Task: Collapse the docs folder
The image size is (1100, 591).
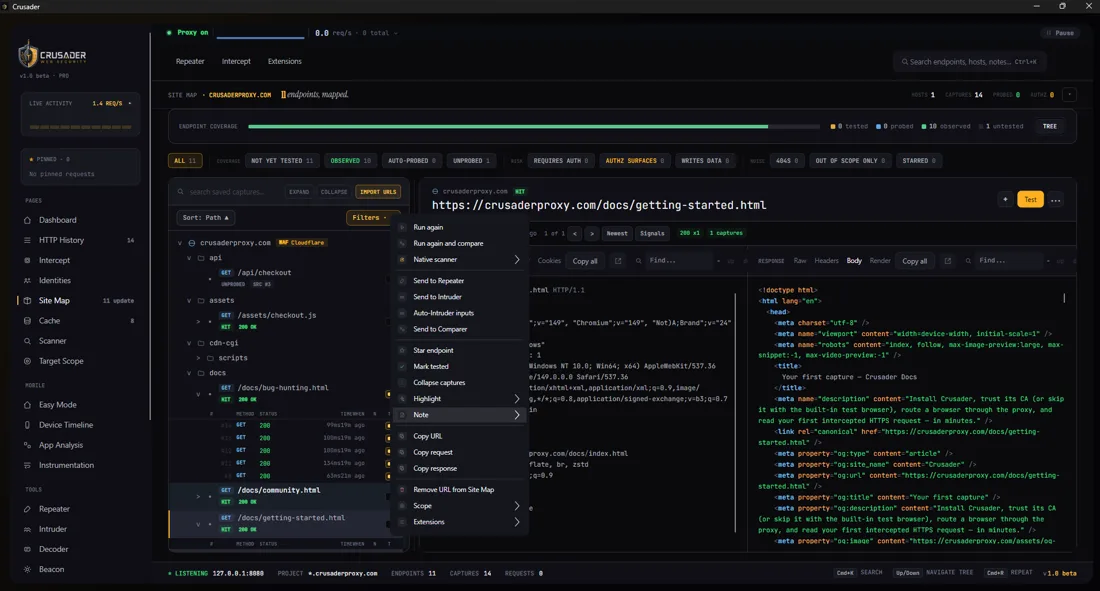Action: coord(189,373)
